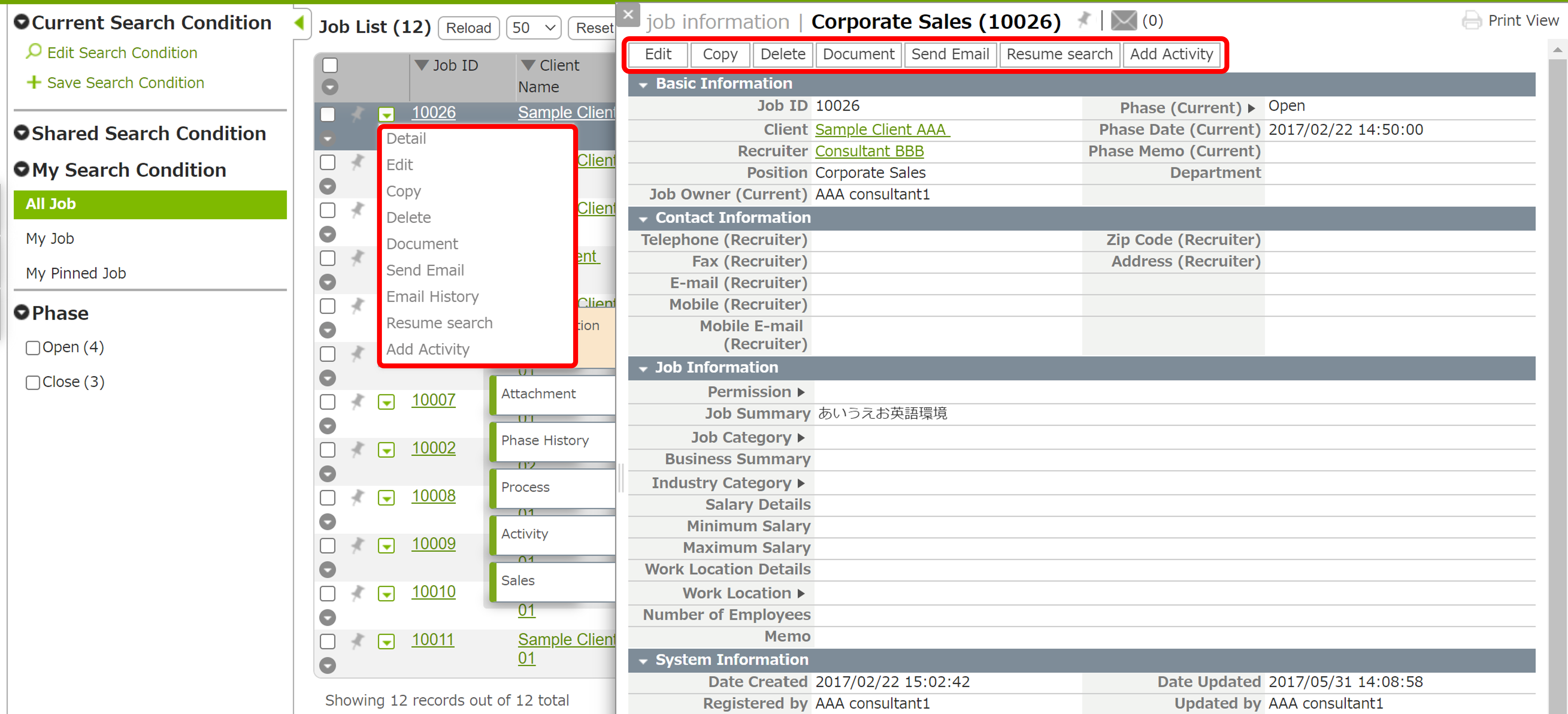1568x714 pixels.
Task: Close the job information panel with X
Action: click(628, 15)
